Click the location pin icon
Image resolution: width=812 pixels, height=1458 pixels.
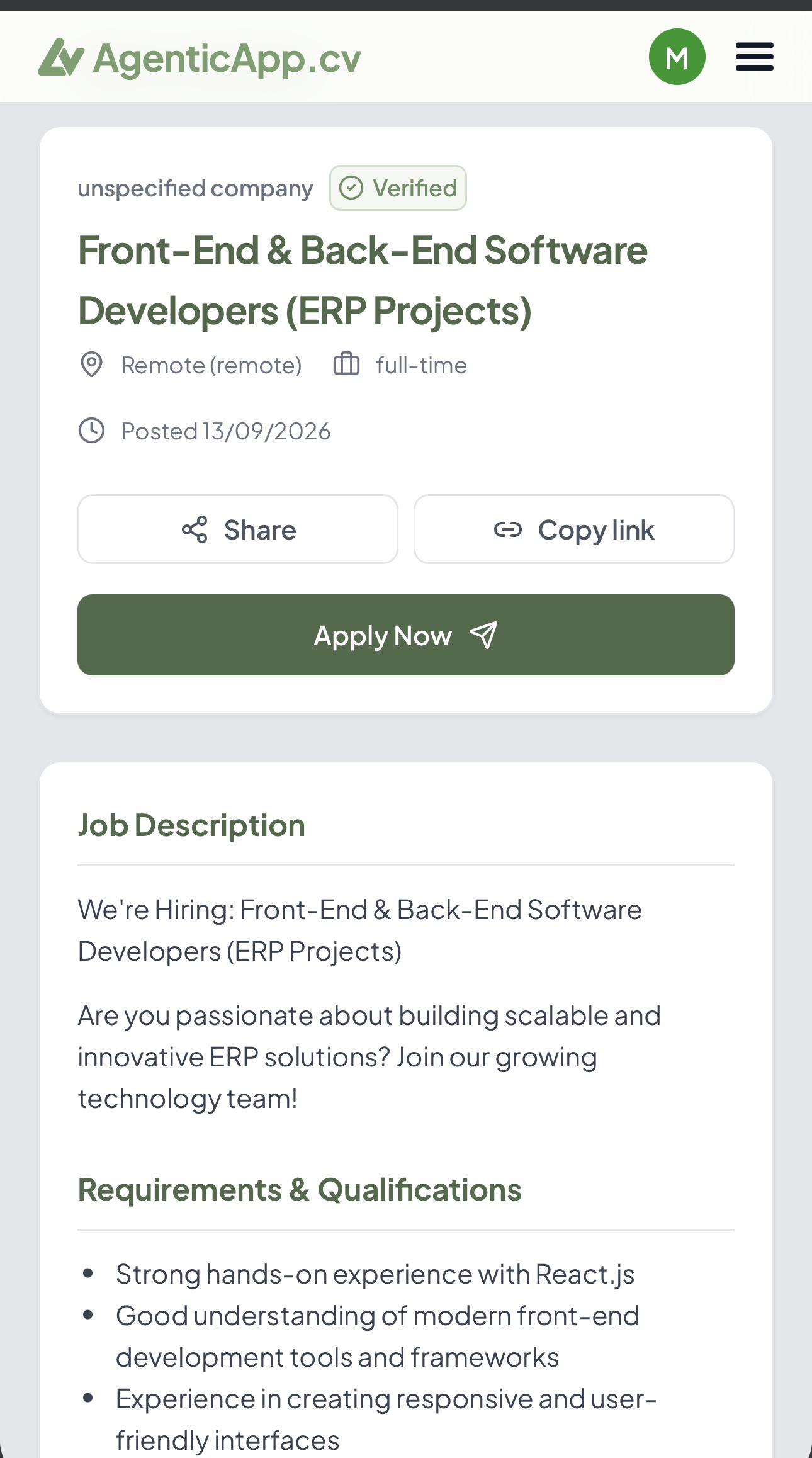pyautogui.click(x=92, y=364)
